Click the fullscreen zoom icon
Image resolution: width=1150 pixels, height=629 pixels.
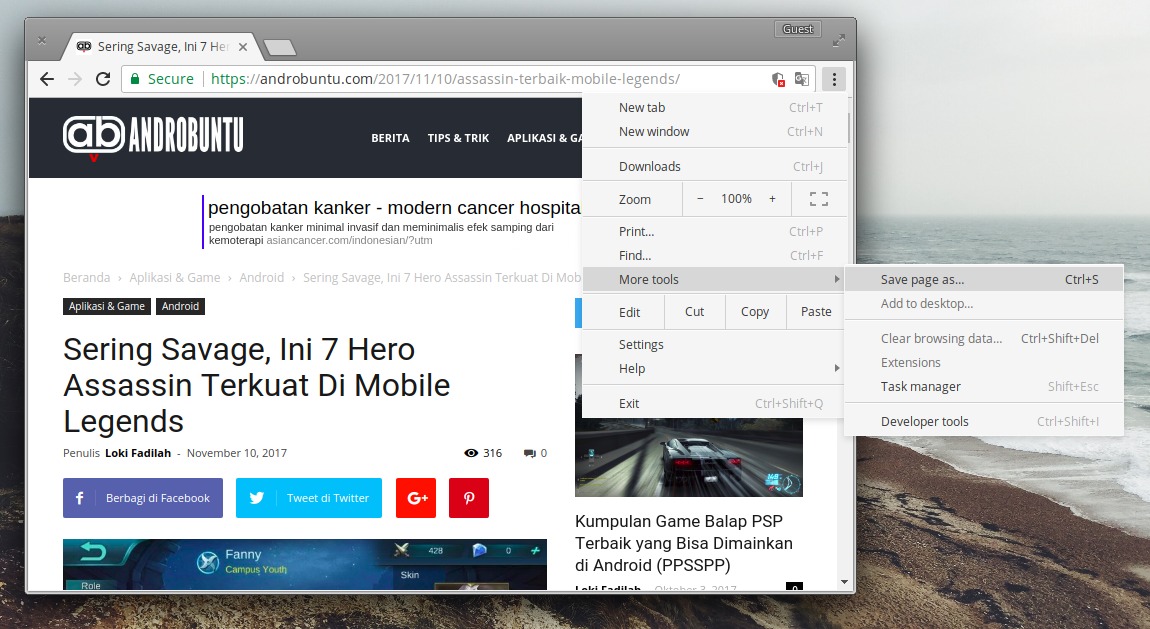[818, 198]
